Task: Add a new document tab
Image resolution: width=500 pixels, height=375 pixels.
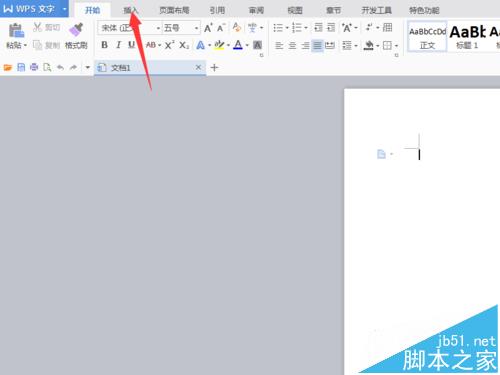Action: 214,68
